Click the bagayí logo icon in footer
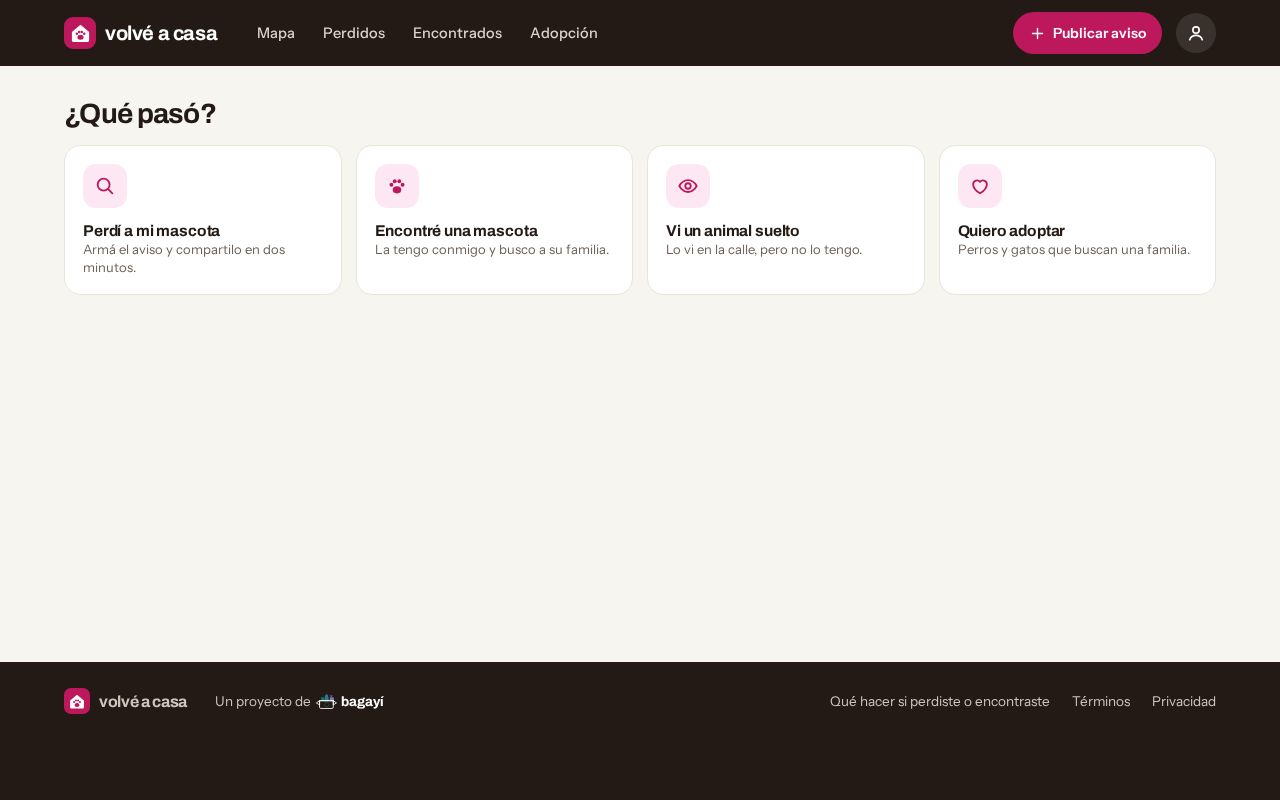 point(326,701)
